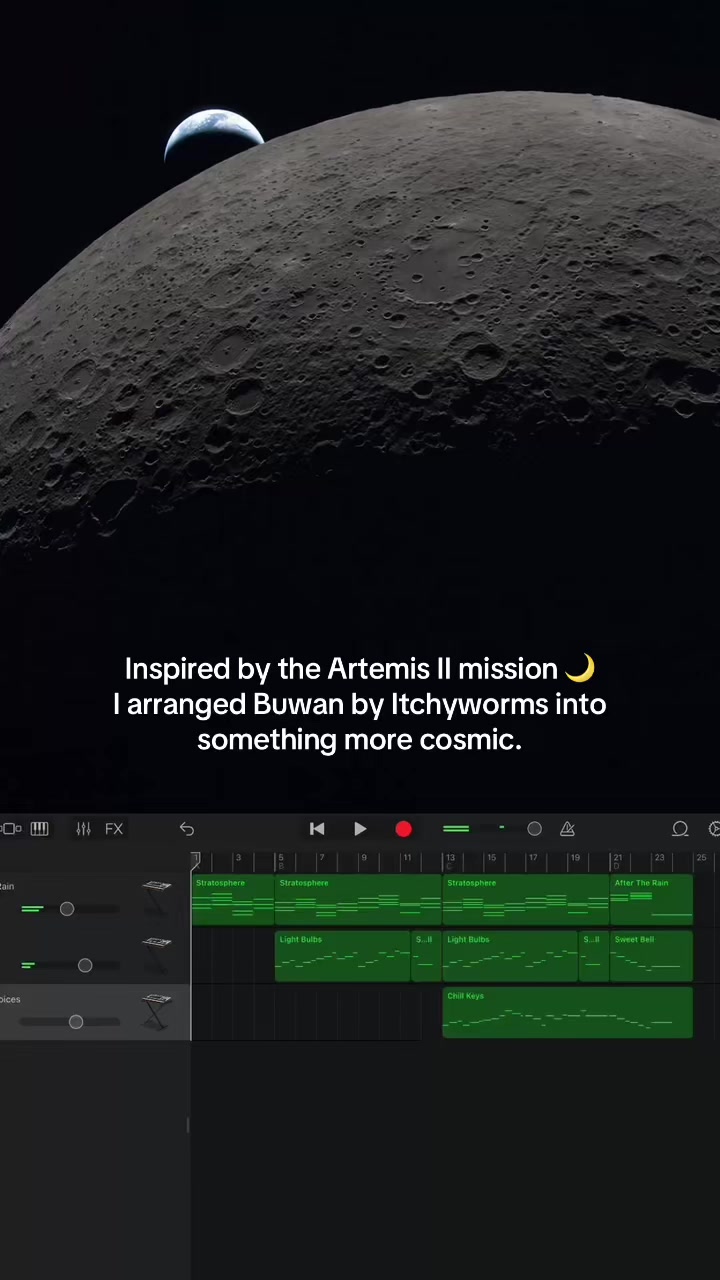Click bar 23 on the ruler
Viewport: 720px width, 1280px height.
pyautogui.click(x=659, y=858)
